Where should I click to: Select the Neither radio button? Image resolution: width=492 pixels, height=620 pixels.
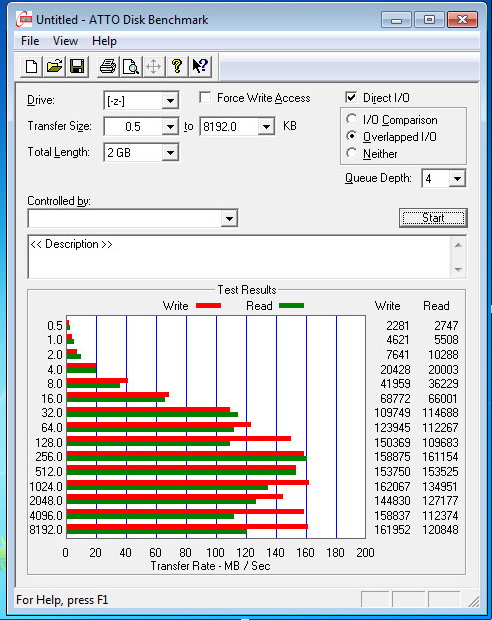coord(351,153)
